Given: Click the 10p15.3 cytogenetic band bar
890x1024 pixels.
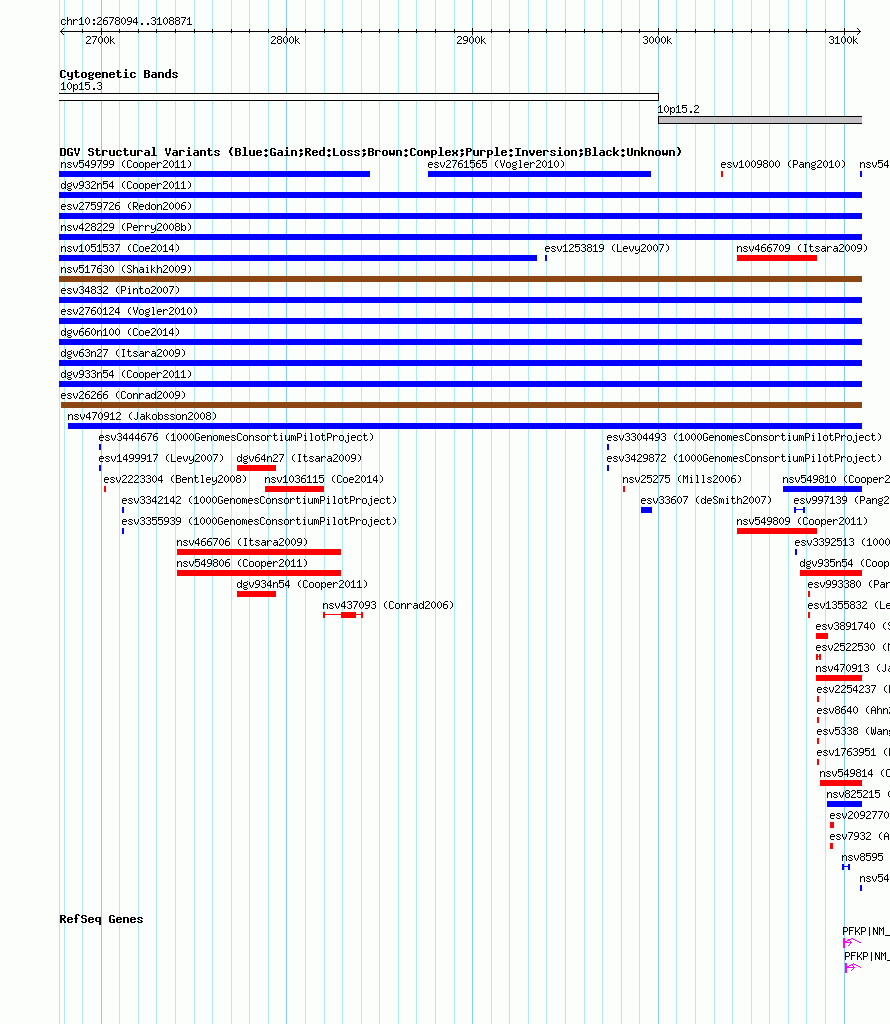Looking at the screenshot, I should coord(358,97).
